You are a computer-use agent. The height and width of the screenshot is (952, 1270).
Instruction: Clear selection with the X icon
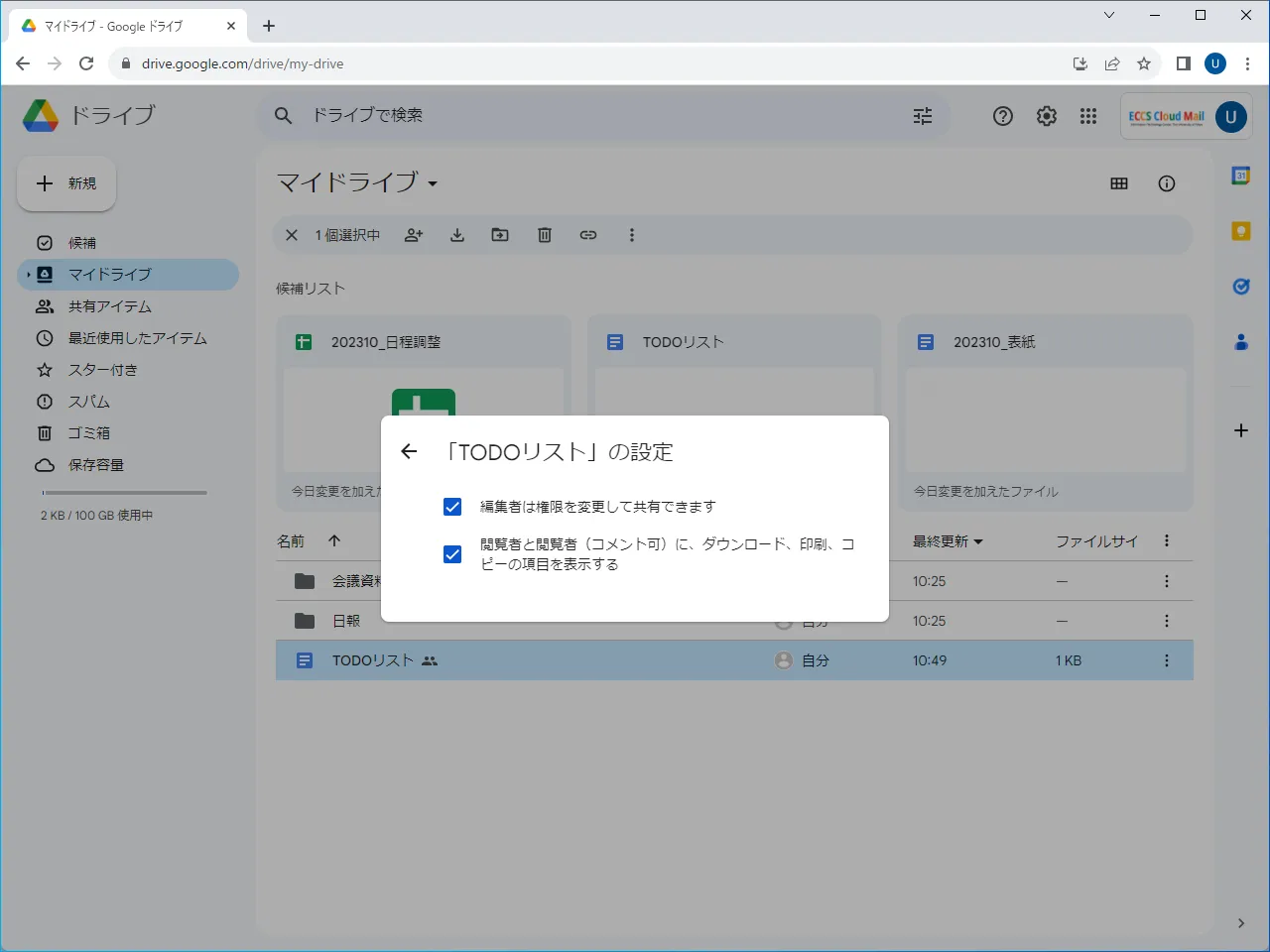point(292,235)
